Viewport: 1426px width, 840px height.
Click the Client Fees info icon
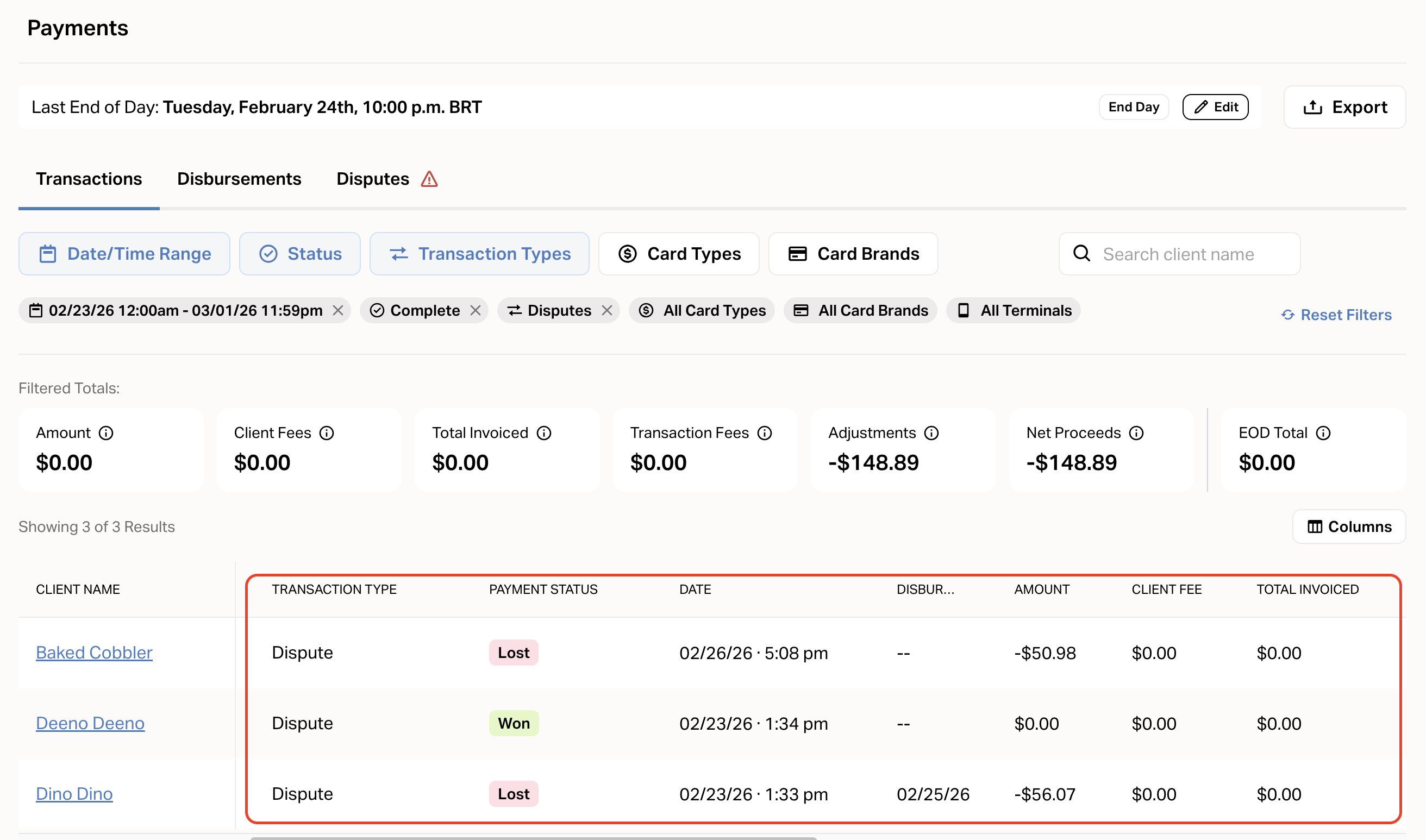(327, 433)
